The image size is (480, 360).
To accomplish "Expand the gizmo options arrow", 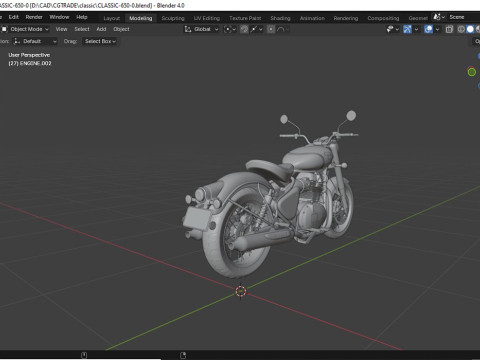I will click(416, 29).
